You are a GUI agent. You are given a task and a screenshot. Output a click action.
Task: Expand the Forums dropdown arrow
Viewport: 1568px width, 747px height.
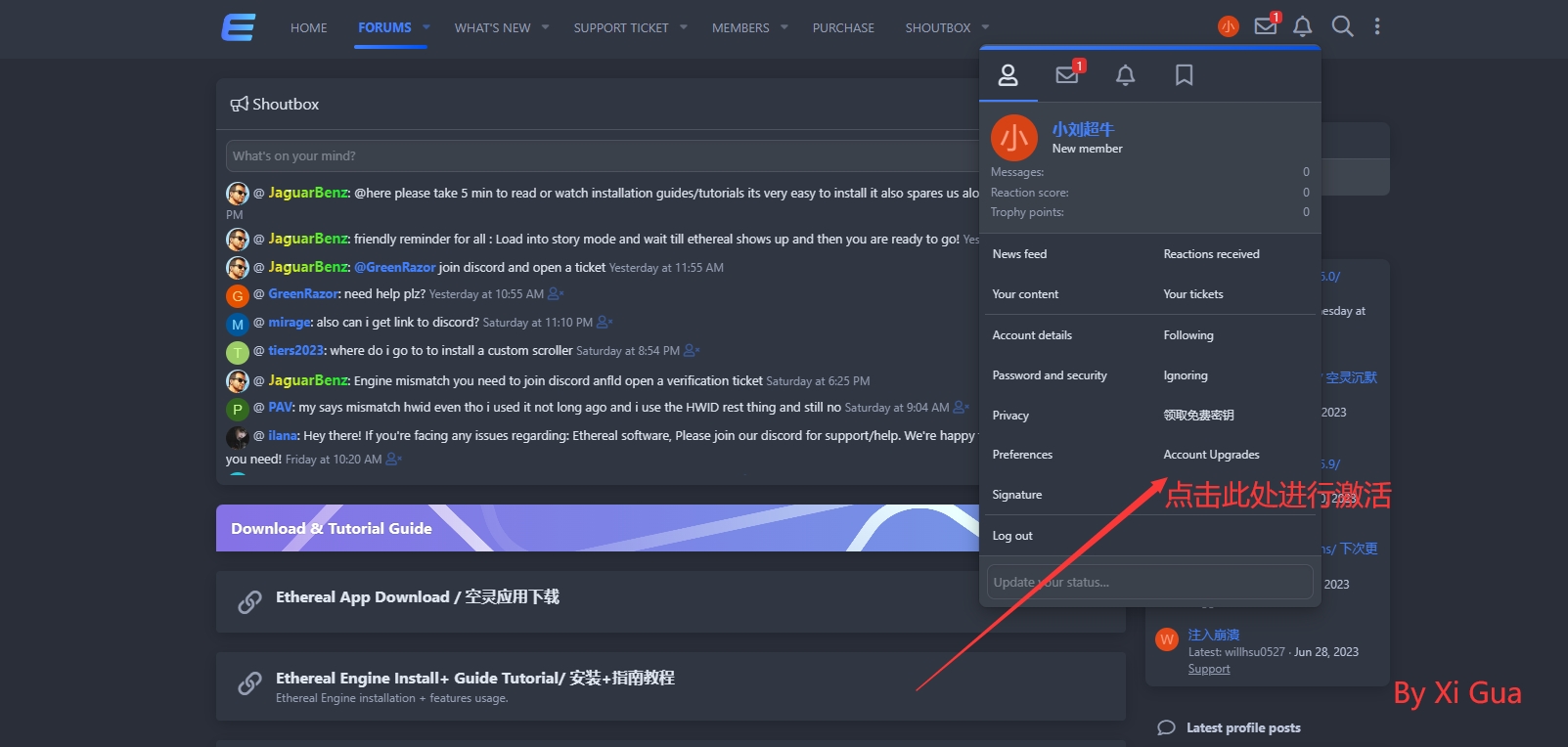click(426, 27)
